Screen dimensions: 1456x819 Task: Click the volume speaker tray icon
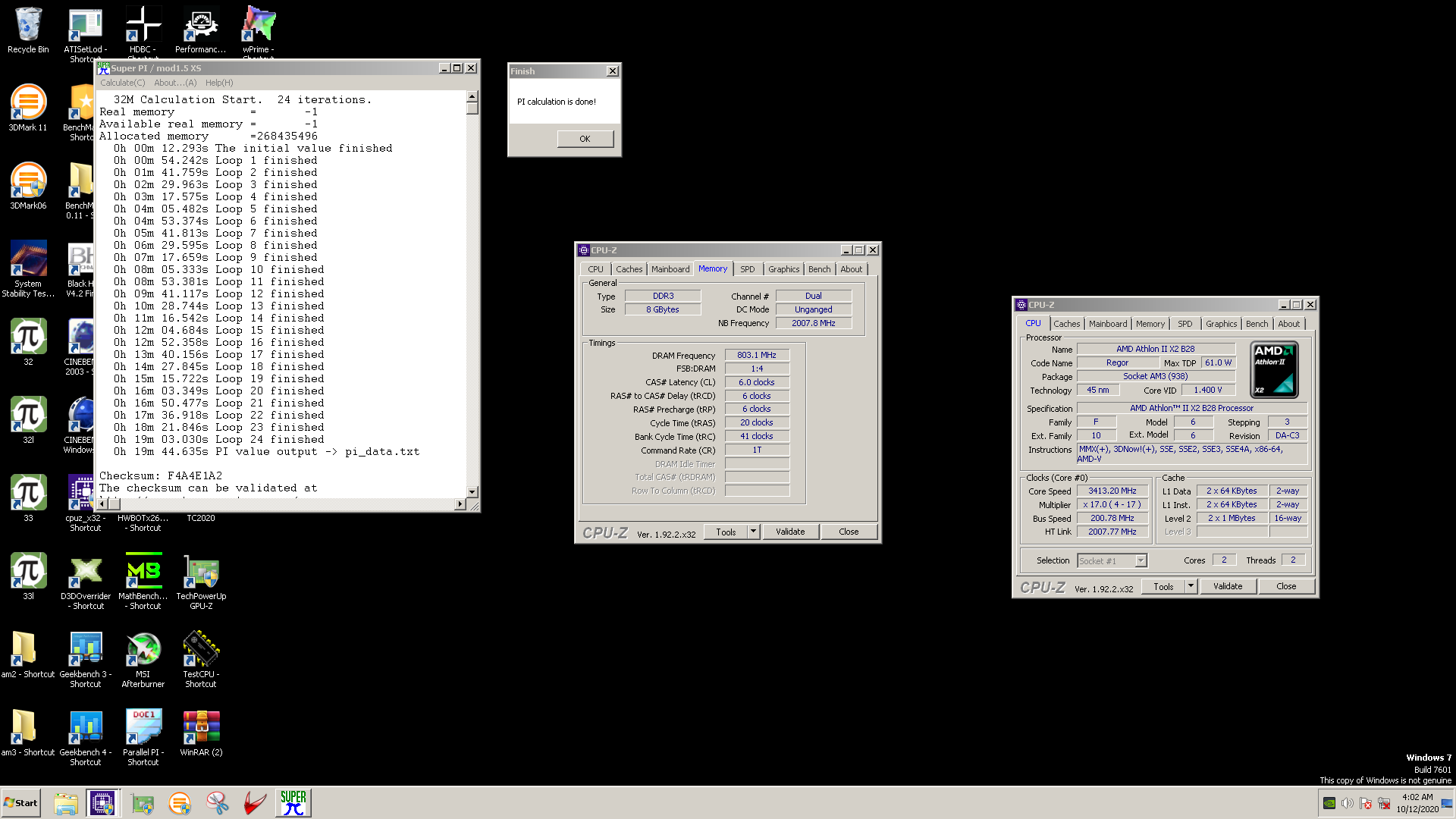click(1348, 803)
